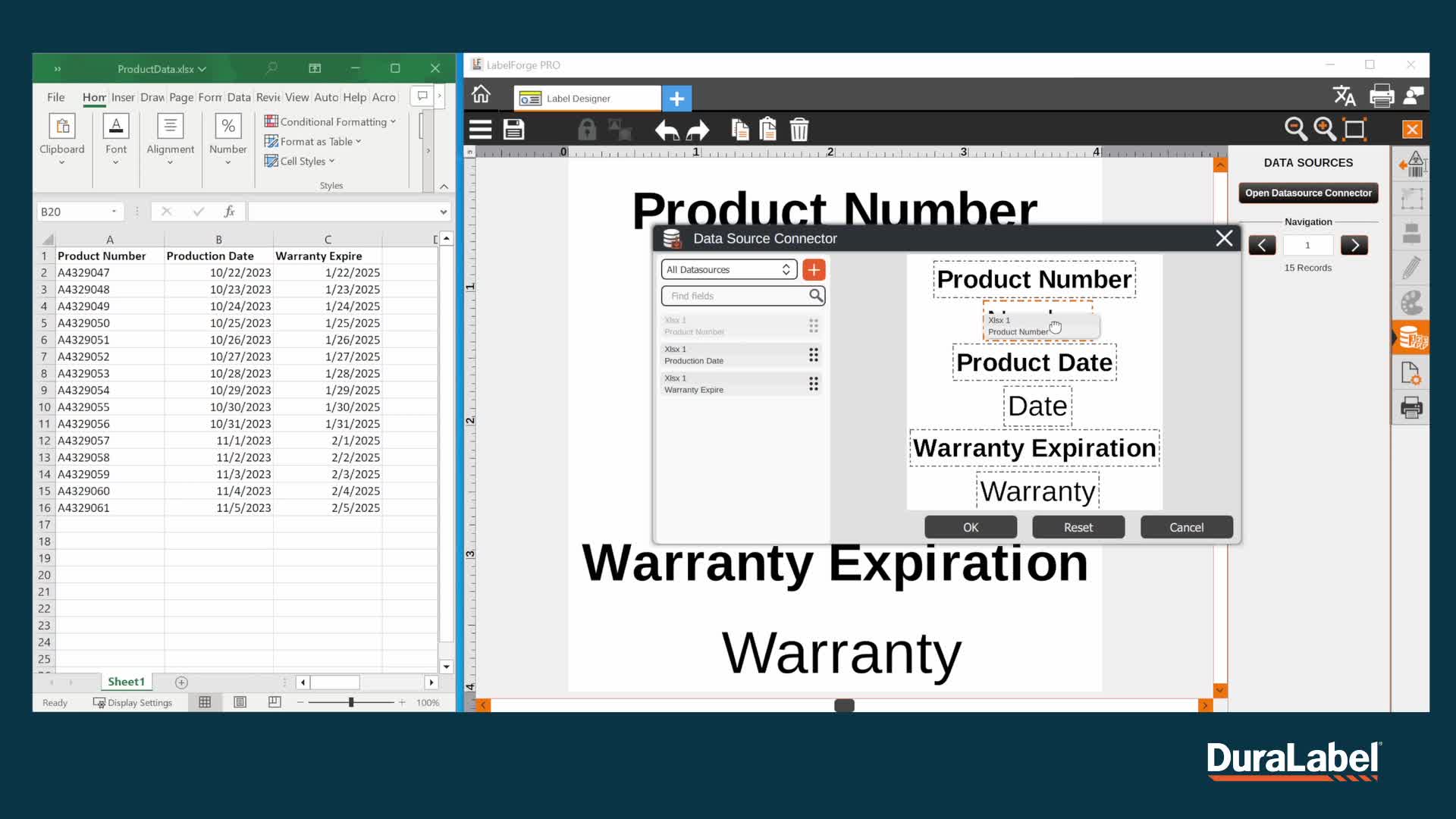Save the label with the floppy disk icon
The height and width of the screenshot is (819, 1456).
[x=514, y=130]
